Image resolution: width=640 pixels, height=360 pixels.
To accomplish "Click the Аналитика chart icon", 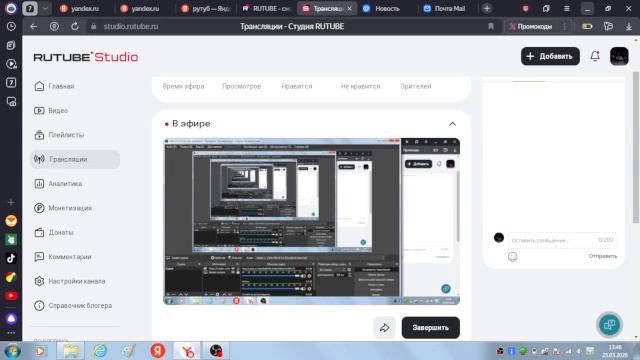I will click(x=39, y=184).
